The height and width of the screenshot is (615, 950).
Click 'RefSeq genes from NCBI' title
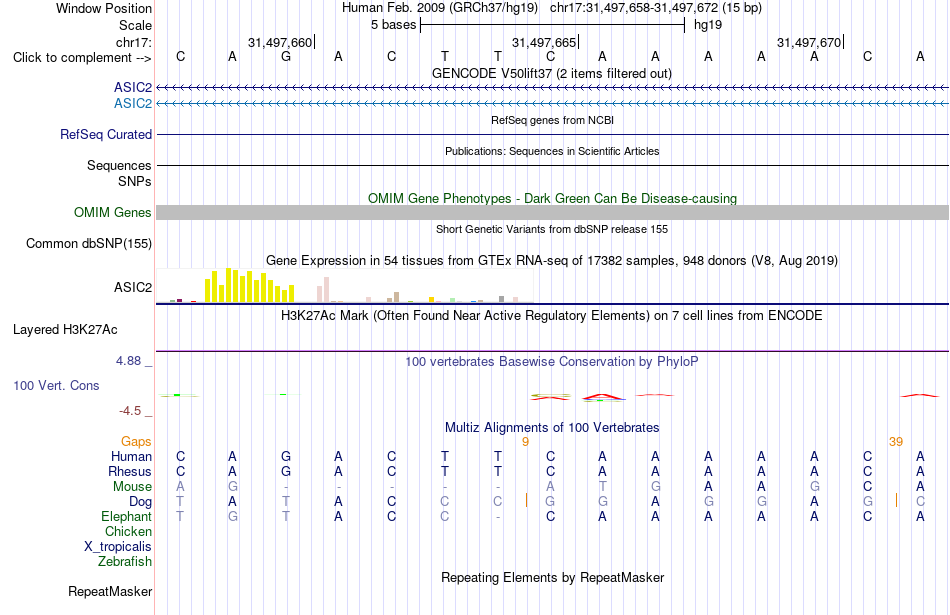click(x=552, y=120)
